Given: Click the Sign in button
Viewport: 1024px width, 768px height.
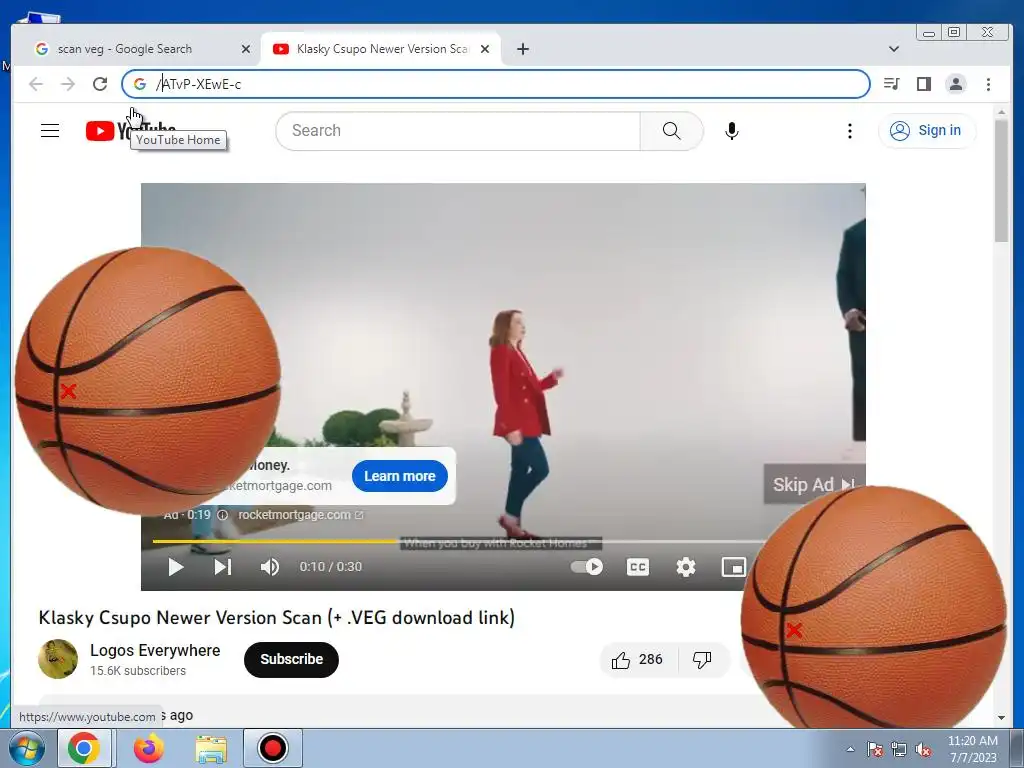Looking at the screenshot, I should (x=927, y=131).
